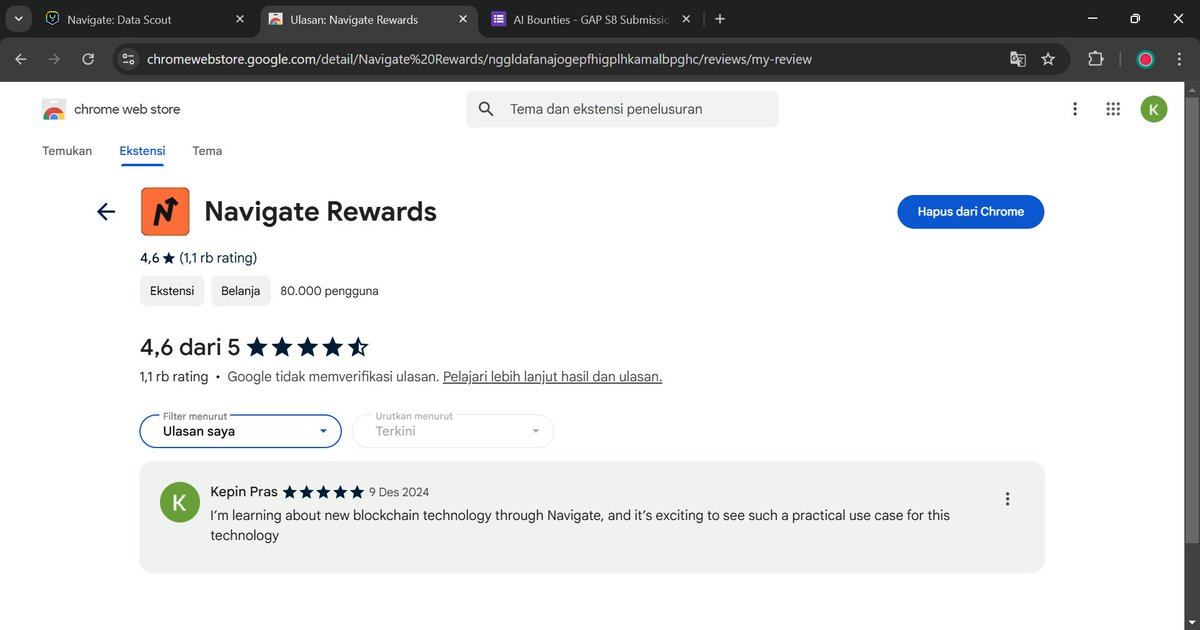
Task: Open the web store three-dot menu
Action: point(1075,109)
